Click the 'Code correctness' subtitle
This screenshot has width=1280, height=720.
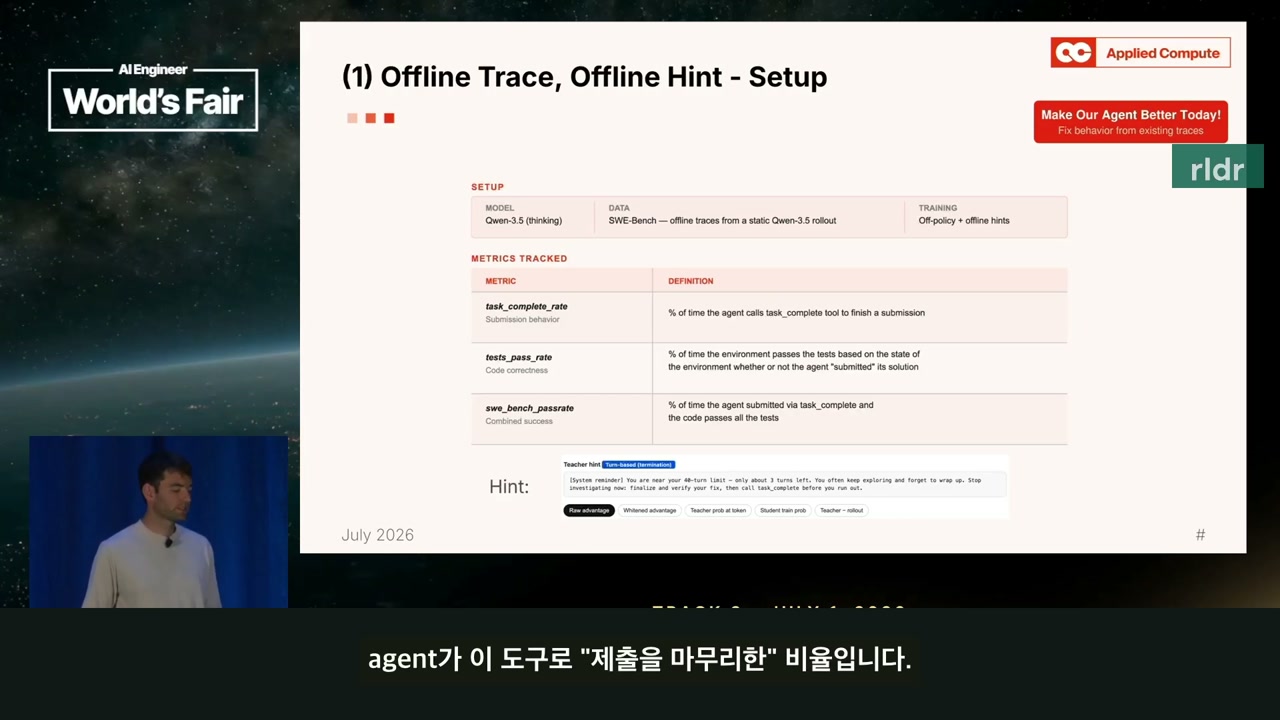pos(517,370)
